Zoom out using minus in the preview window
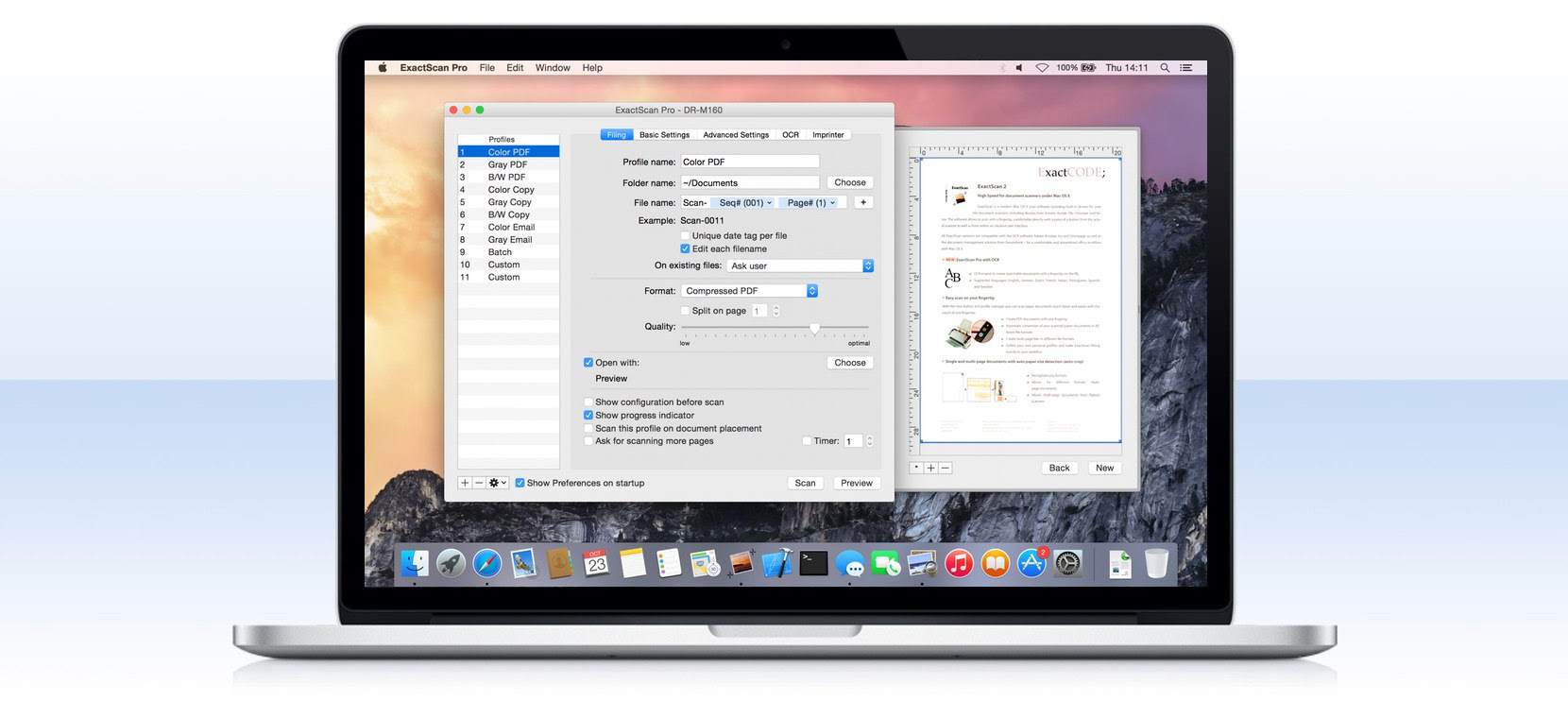Image resolution: width=1568 pixels, height=718 pixels. tap(946, 468)
